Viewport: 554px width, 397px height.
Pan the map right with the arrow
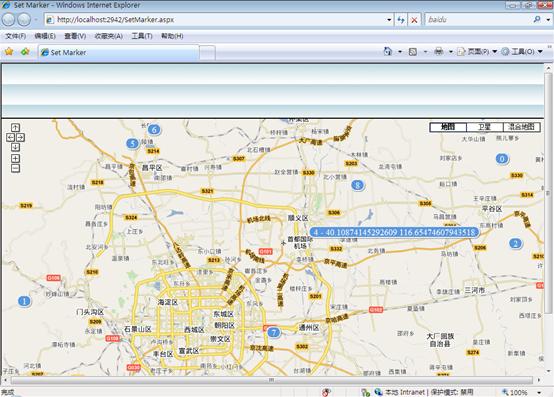coord(20,137)
